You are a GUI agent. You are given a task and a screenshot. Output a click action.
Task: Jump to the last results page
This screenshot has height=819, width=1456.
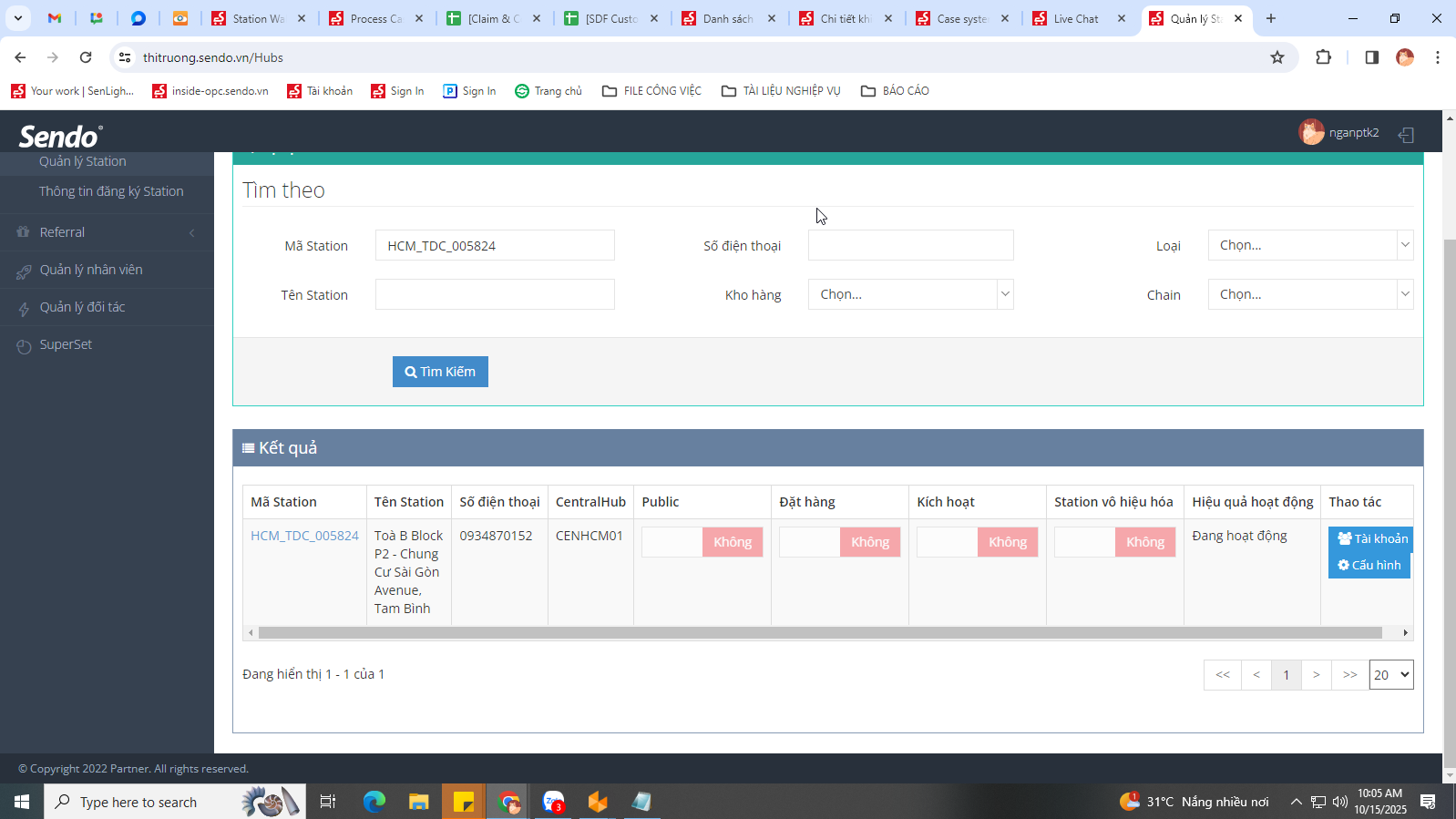pos(1349,675)
